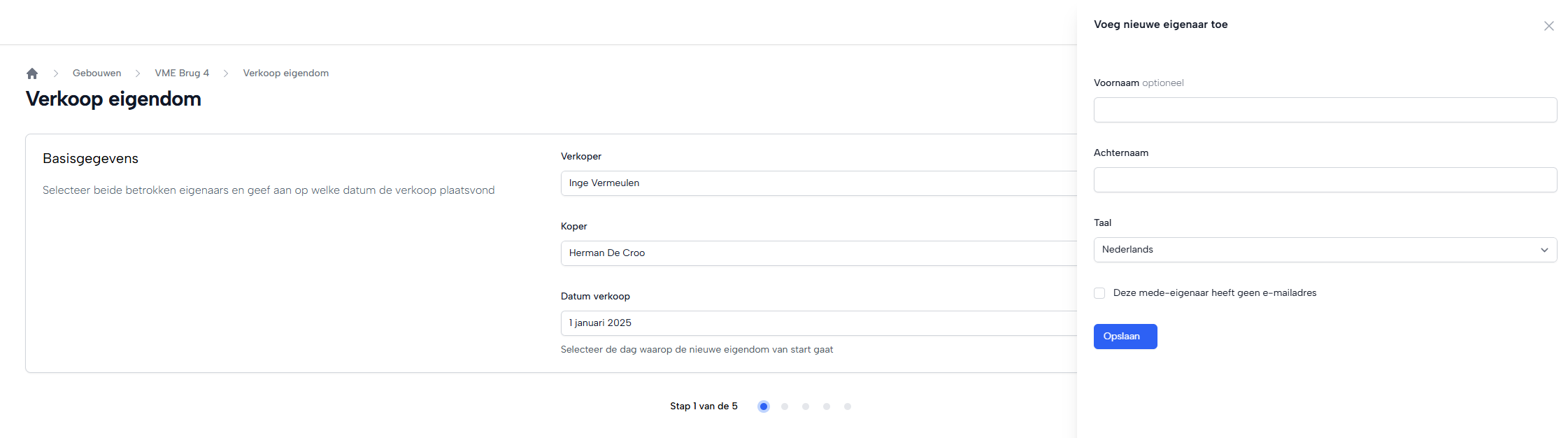Jump to the third step dot
Viewport: 1568px width, 438px height.
806,407
